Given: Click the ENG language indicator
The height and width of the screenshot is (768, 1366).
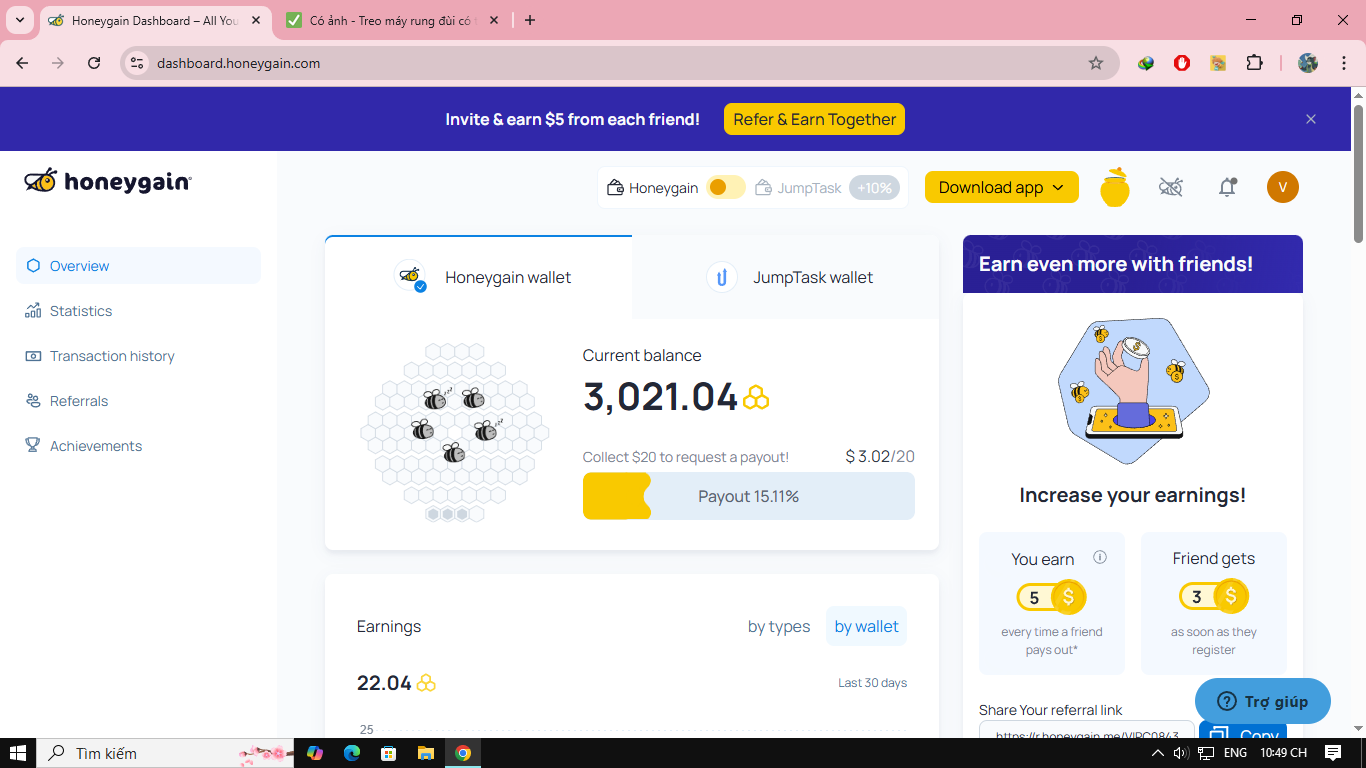Looking at the screenshot, I should tap(1235, 753).
